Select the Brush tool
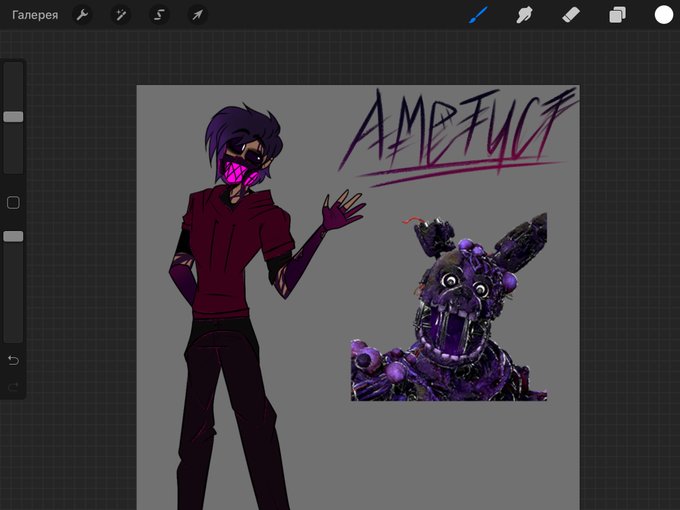Viewport: 680px width, 510px height. (478, 15)
